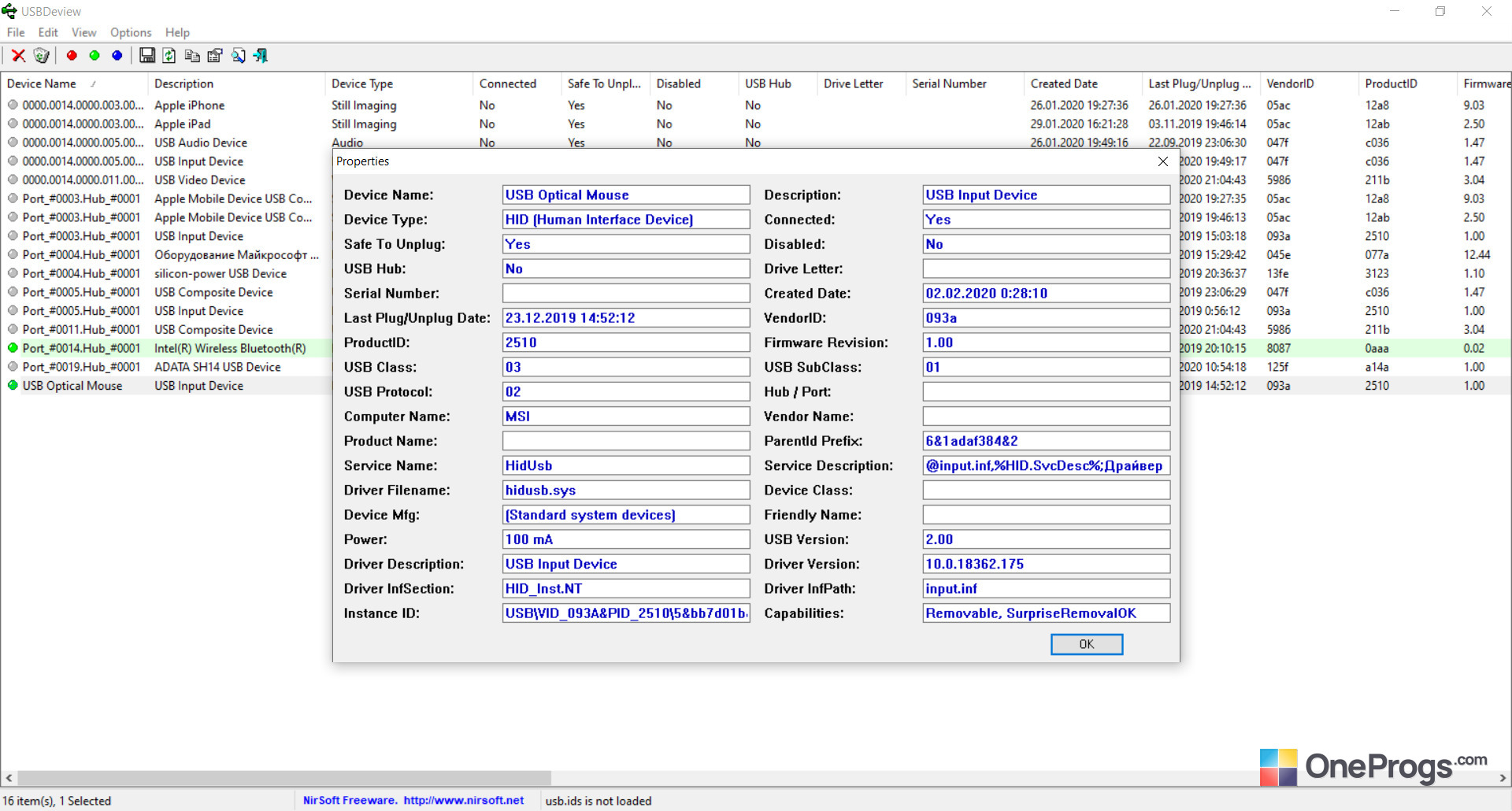Open the Help menu

click(x=177, y=32)
